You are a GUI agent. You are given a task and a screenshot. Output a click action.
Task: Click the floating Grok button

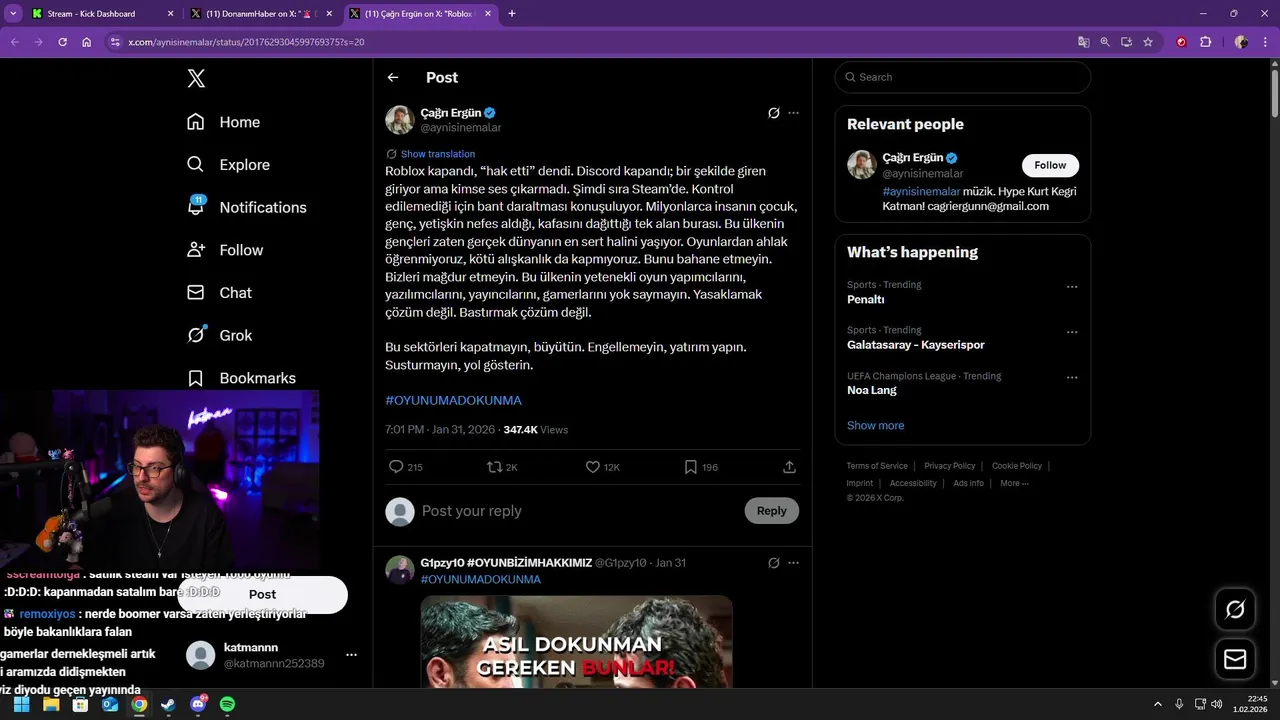pos(1235,609)
